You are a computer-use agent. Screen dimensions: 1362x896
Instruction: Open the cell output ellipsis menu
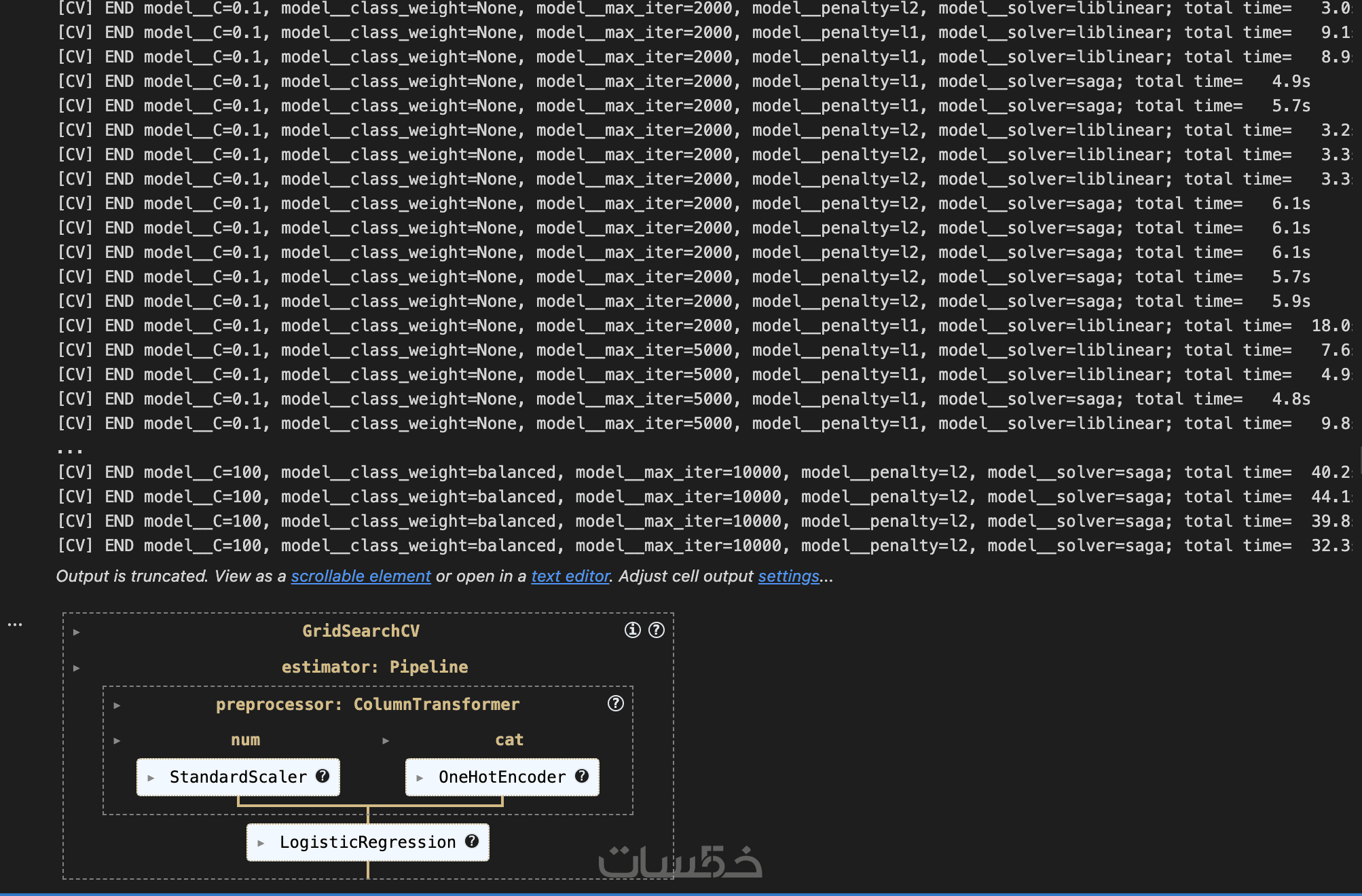(15, 624)
